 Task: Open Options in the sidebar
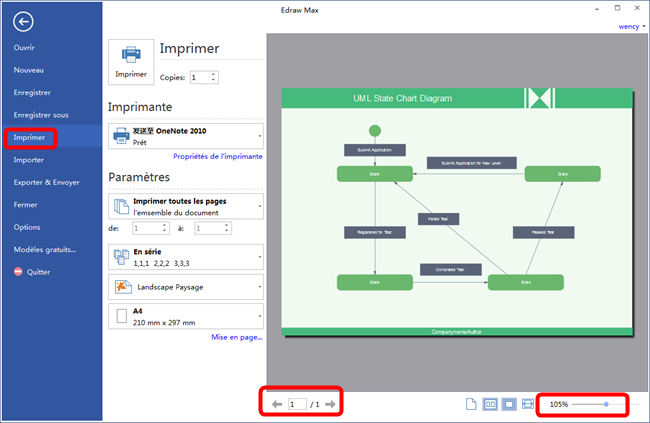27,227
